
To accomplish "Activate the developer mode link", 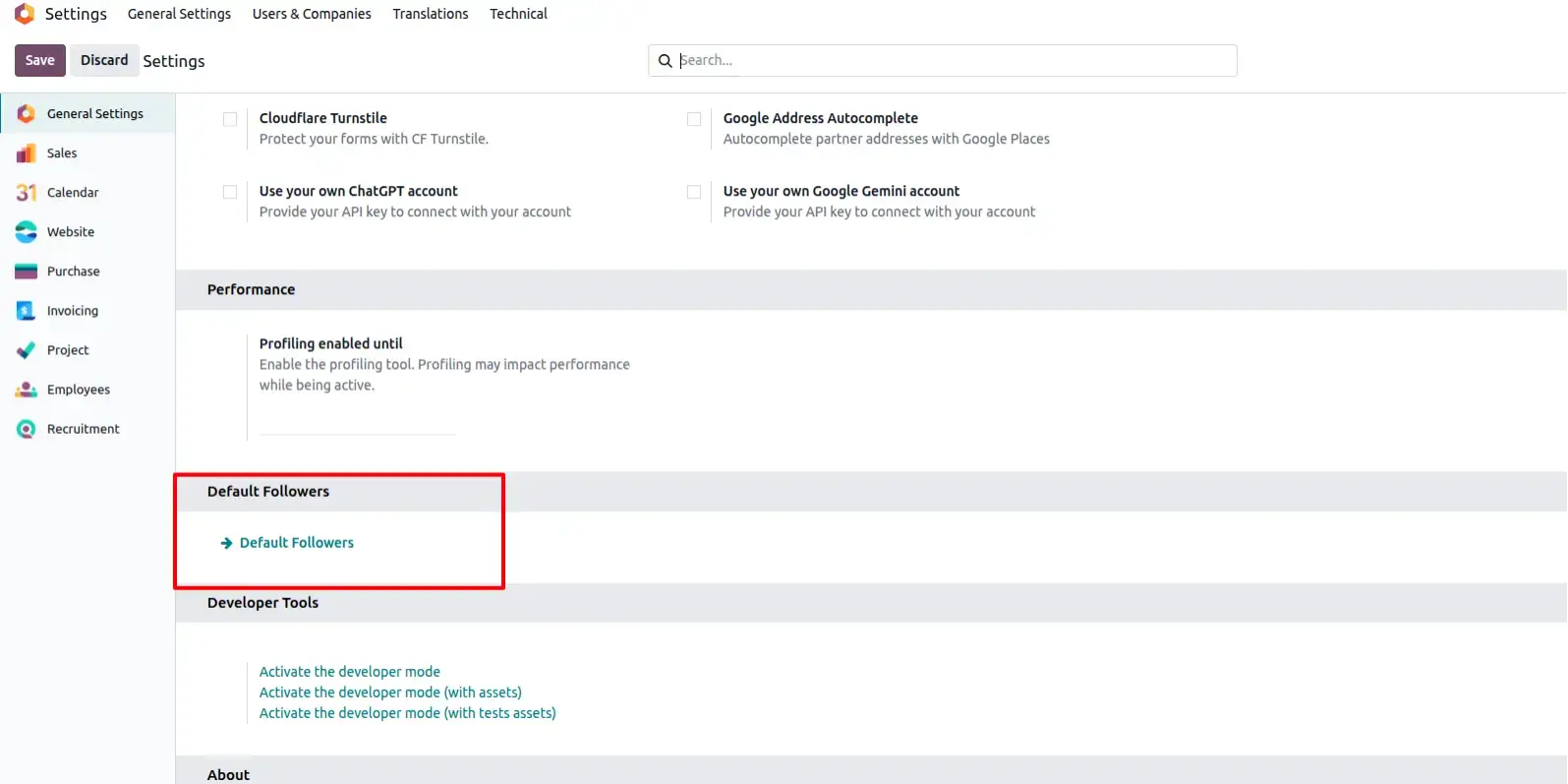I will point(350,672).
